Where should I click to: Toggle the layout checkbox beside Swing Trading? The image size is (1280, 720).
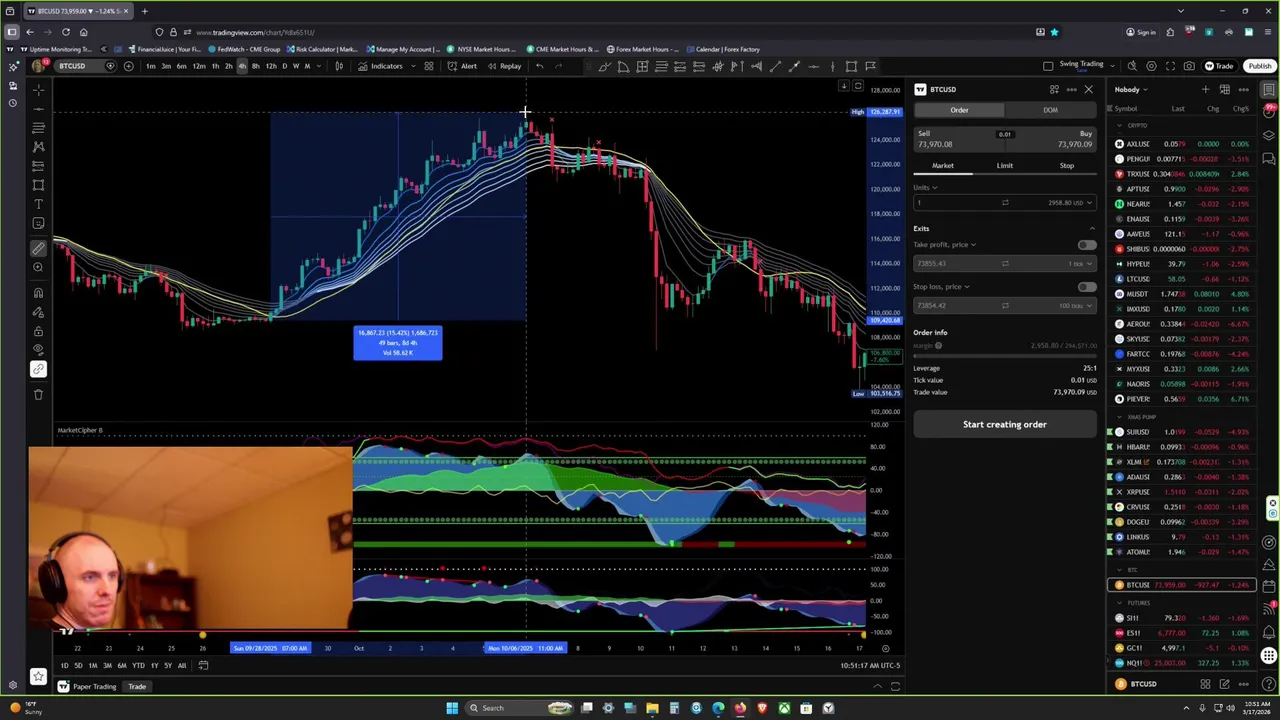pyautogui.click(x=1048, y=66)
